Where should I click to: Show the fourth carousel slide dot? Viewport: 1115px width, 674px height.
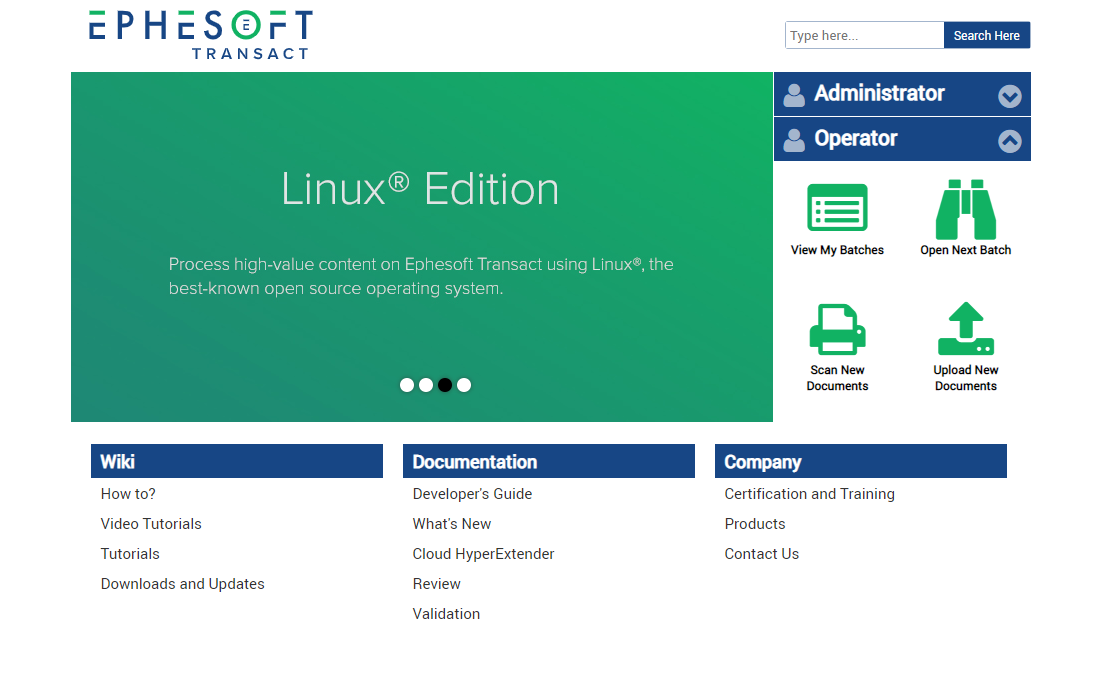(x=464, y=385)
